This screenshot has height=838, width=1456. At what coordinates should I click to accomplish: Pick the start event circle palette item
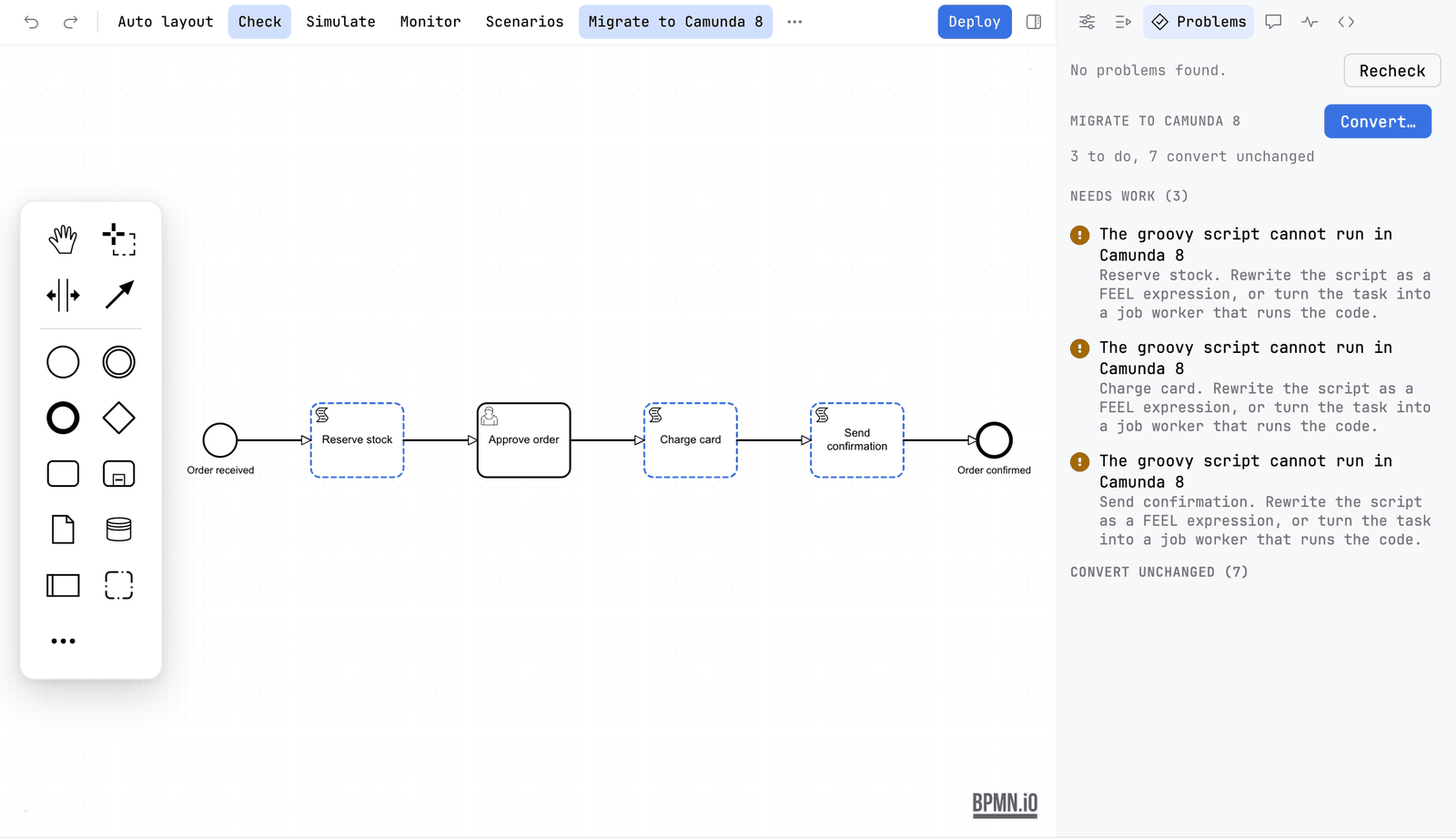coord(63,362)
